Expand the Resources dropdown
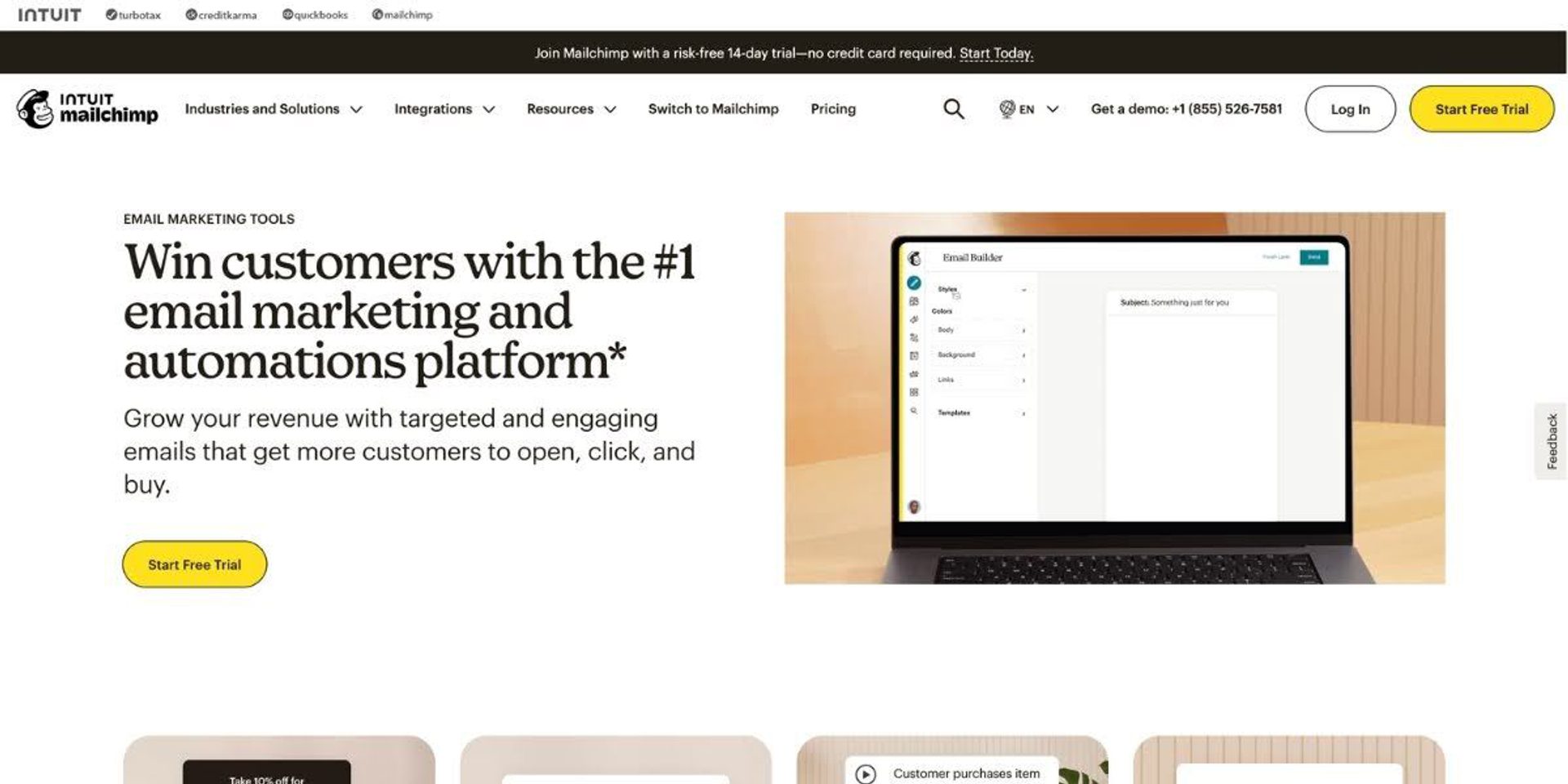This screenshot has height=784, width=1568. coord(571,109)
